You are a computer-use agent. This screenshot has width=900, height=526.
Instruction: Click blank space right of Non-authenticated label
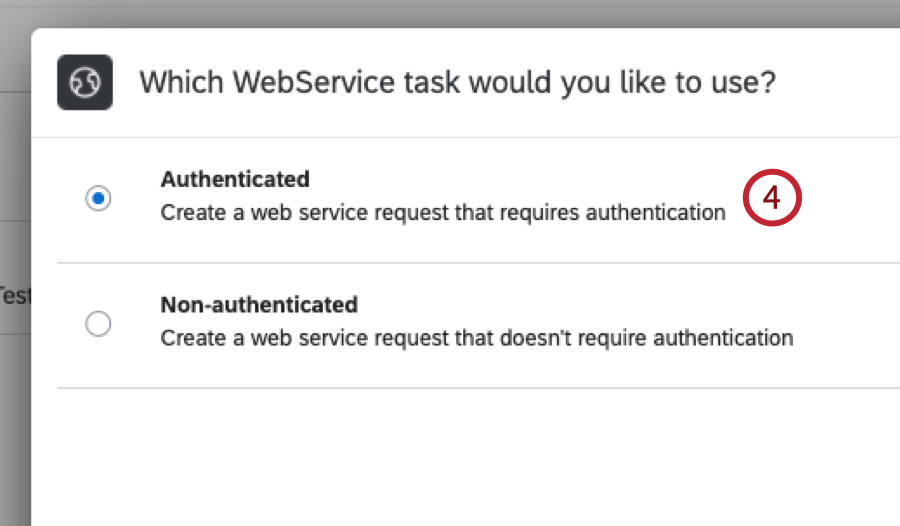click(600, 304)
